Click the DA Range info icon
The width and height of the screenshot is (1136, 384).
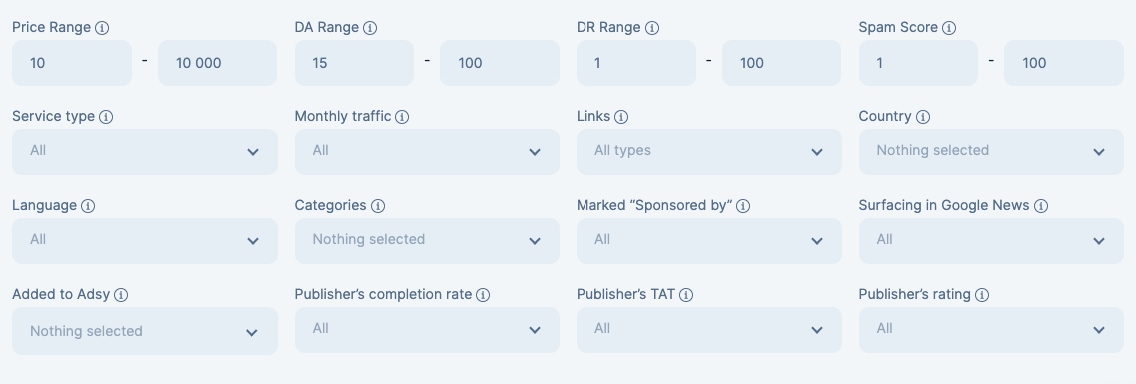point(370,28)
